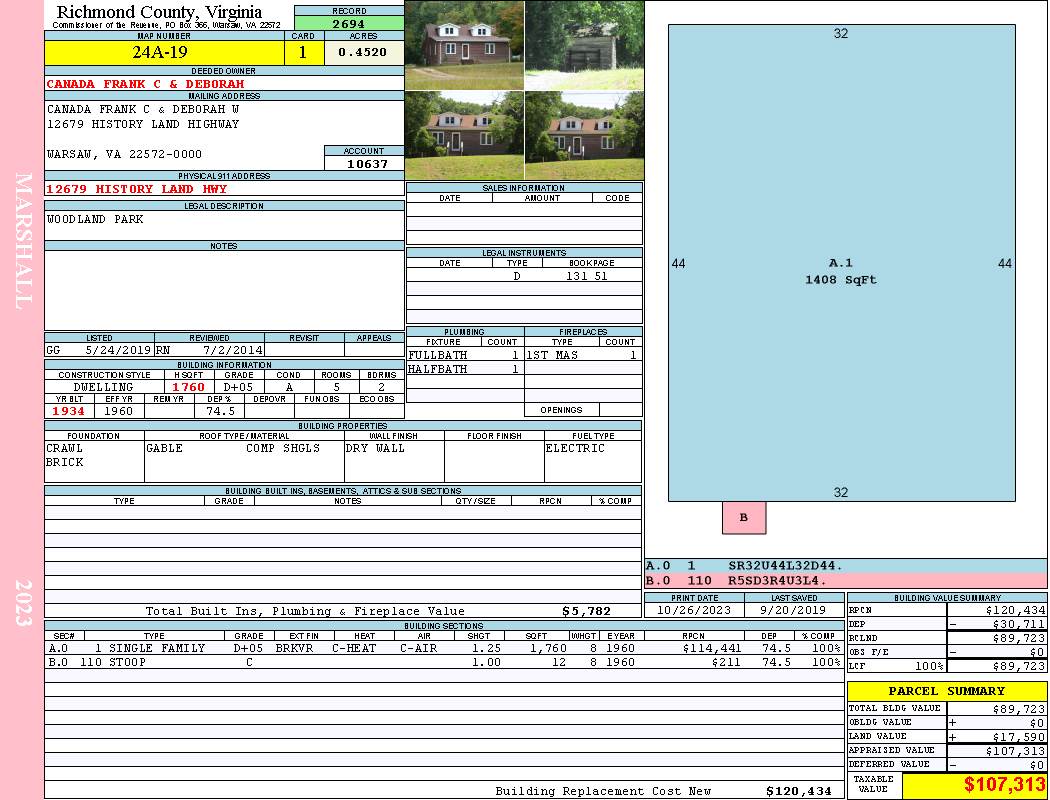Click the pink stoop section B in the sketch

click(x=744, y=518)
